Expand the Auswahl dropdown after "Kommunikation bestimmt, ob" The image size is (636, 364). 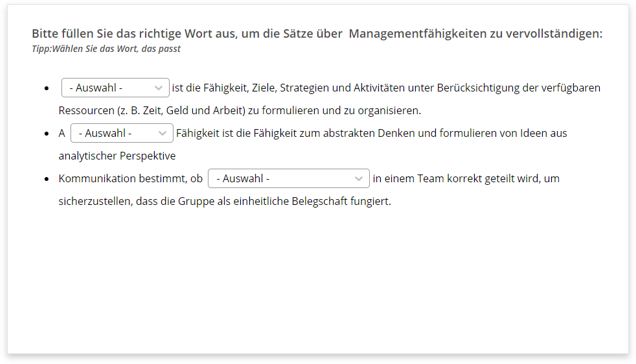[289, 179]
